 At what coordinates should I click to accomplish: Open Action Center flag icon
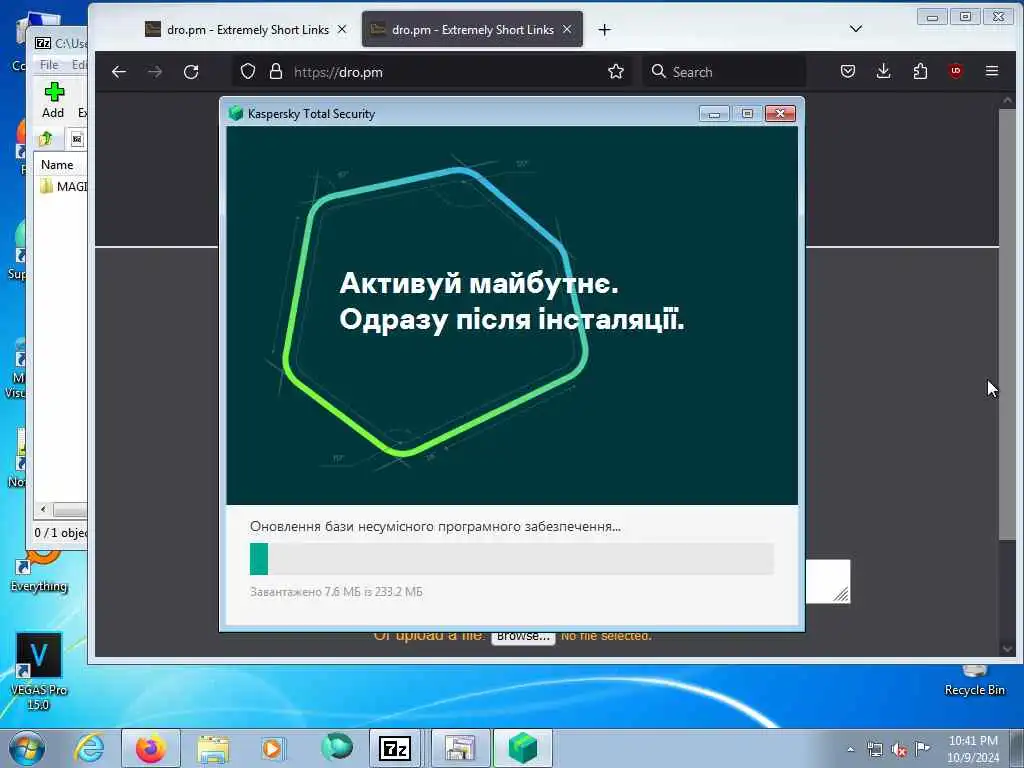pos(922,748)
